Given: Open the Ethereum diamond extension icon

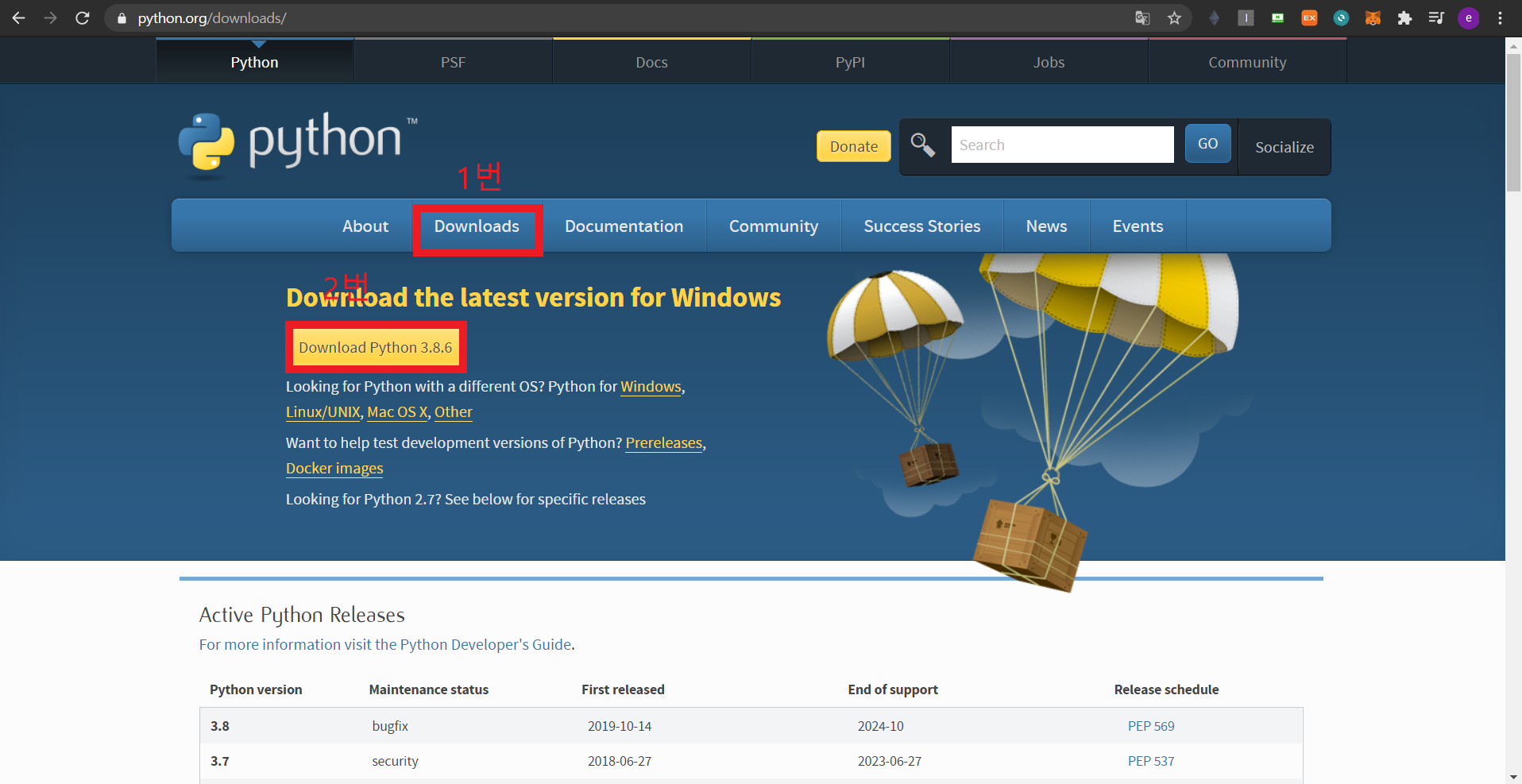Looking at the screenshot, I should coord(1214,17).
